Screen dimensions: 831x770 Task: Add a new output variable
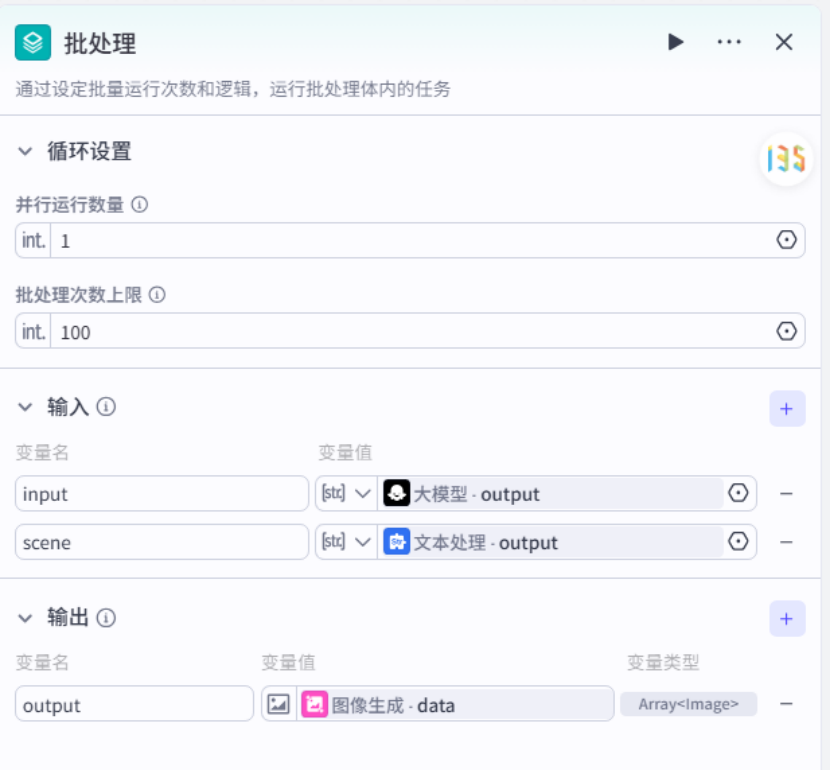point(787,619)
